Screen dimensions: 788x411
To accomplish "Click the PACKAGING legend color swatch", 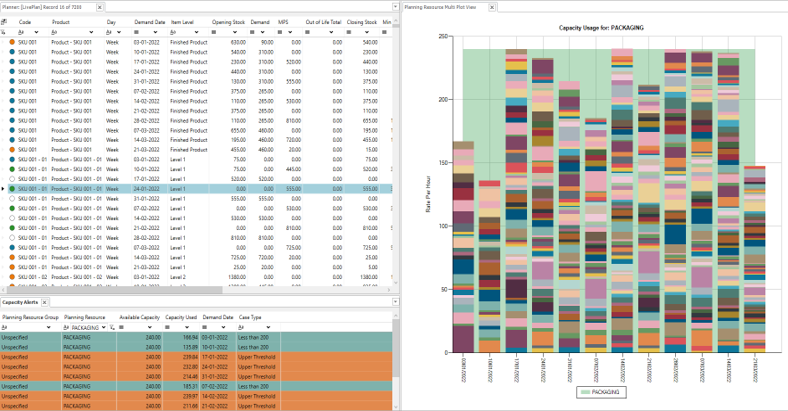I will (586, 393).
